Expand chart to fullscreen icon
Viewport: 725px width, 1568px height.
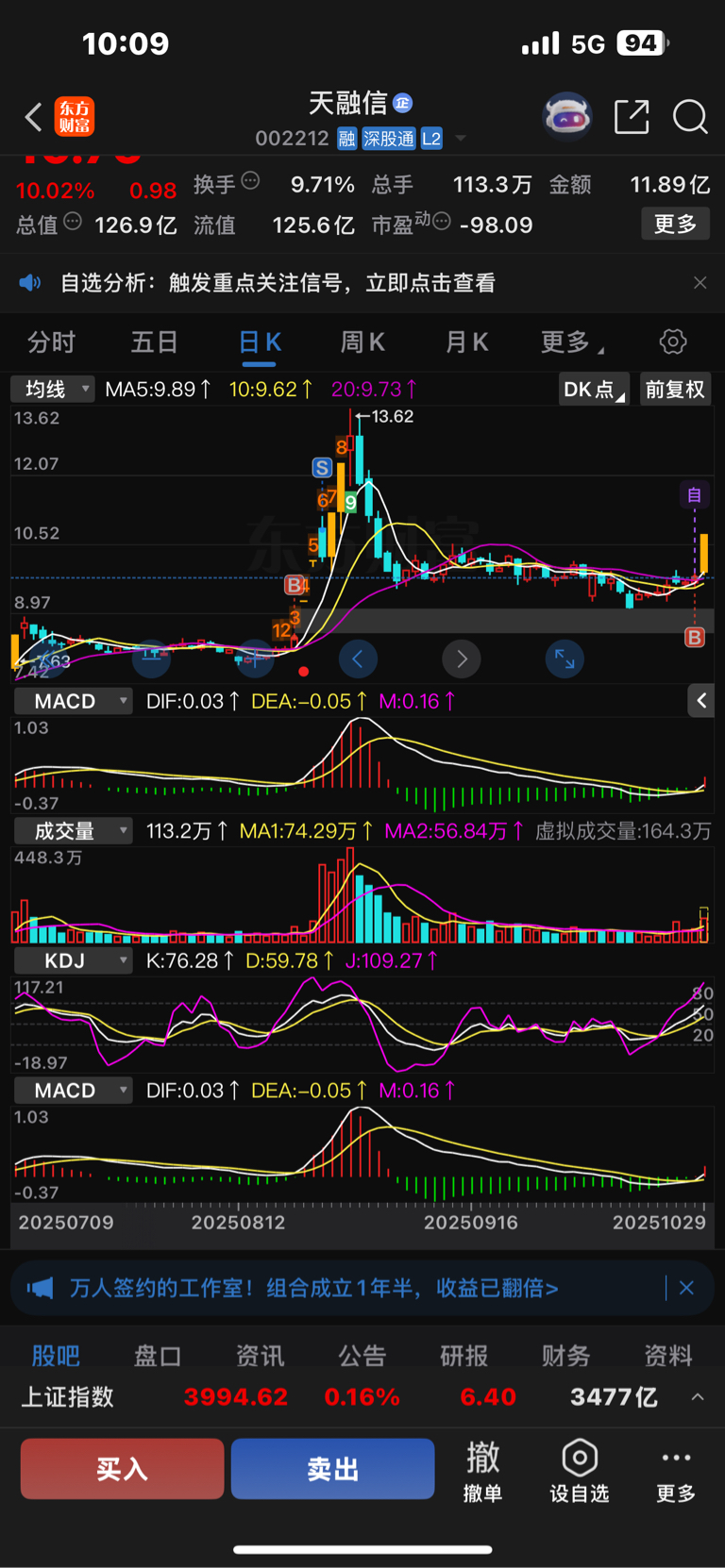point(565,659)
